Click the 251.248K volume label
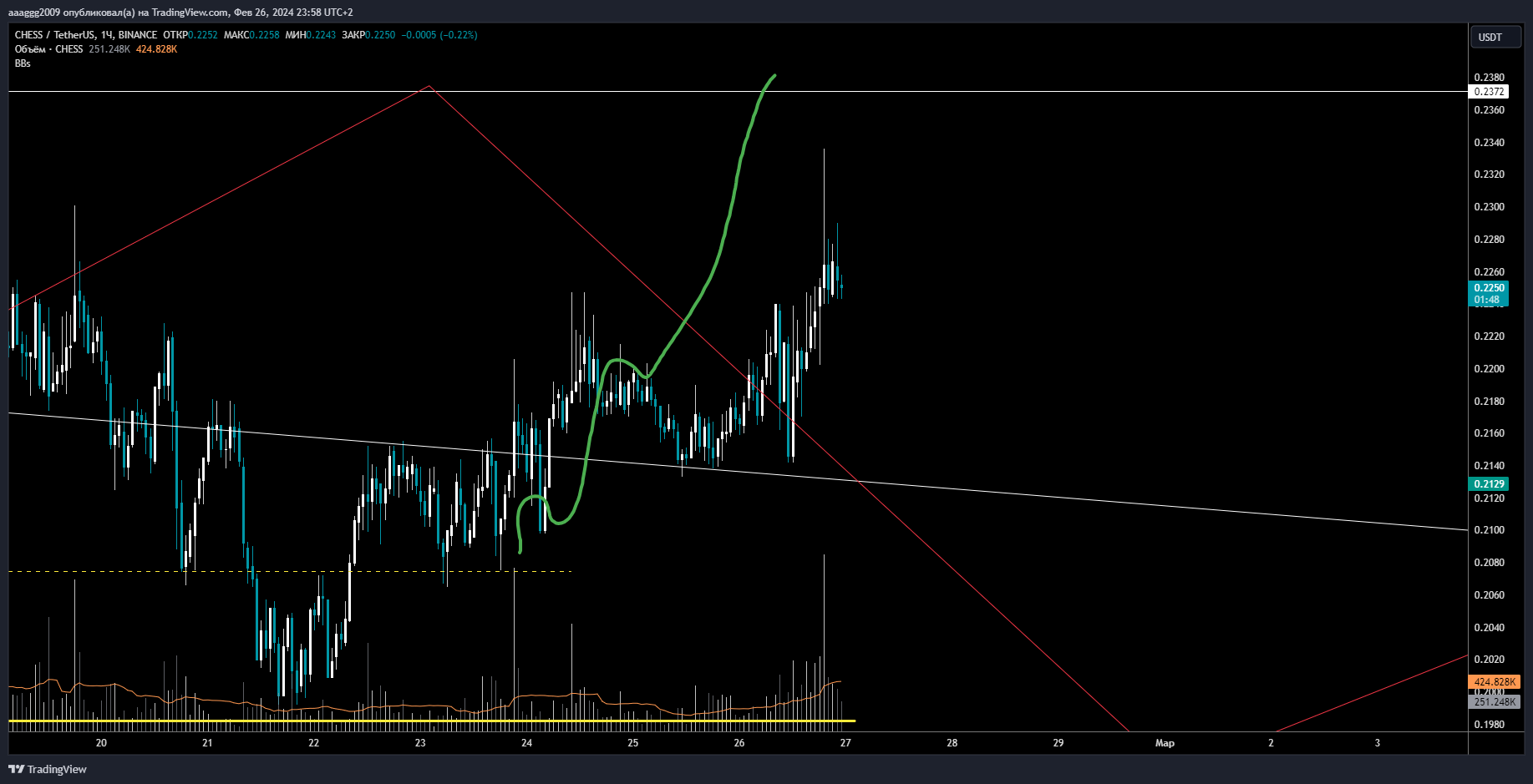This screenshot has width=1533, height=784. click(x=1495, y=702)
